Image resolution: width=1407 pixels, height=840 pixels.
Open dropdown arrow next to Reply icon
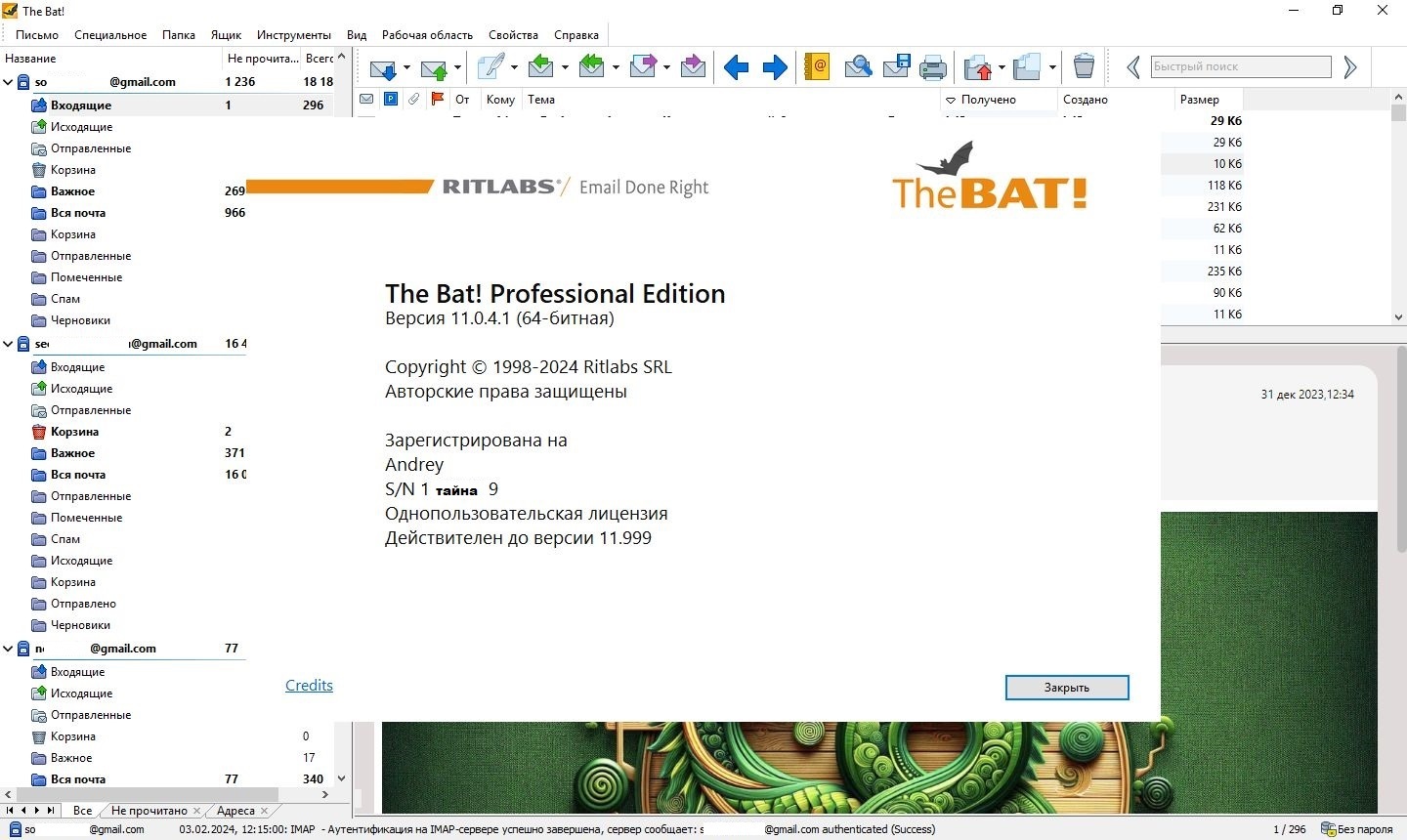(x=565, y=67)
